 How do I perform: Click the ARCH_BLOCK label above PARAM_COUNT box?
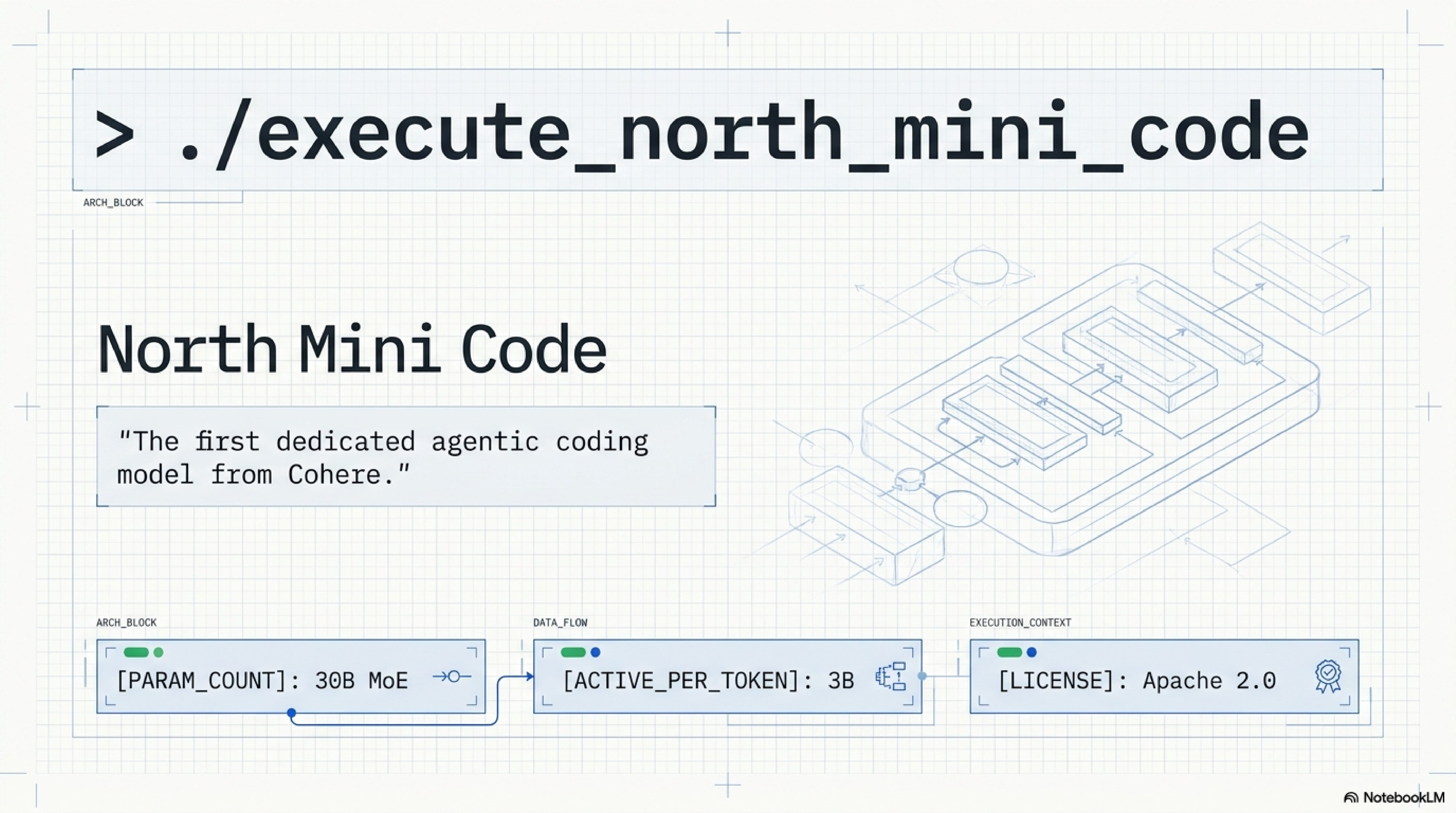pyautogui.click(x=127, y=622)
